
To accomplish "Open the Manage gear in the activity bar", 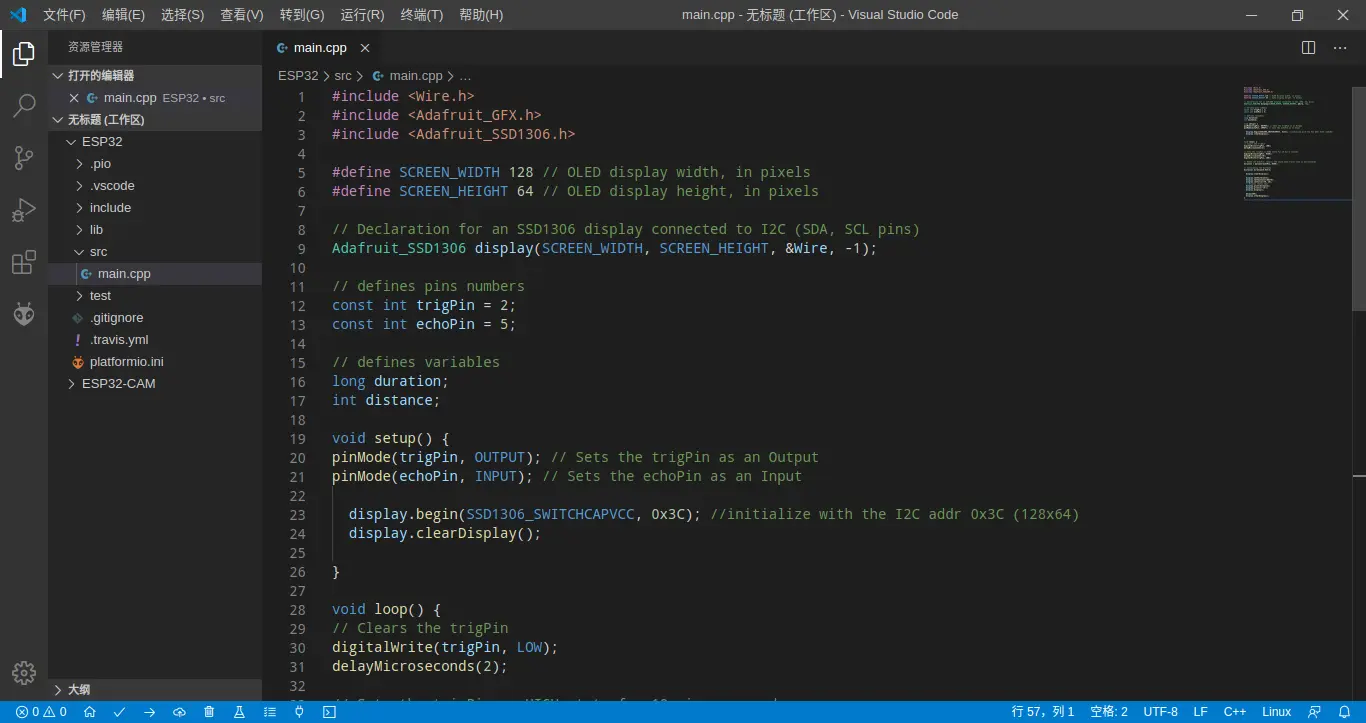I will 24,672.
